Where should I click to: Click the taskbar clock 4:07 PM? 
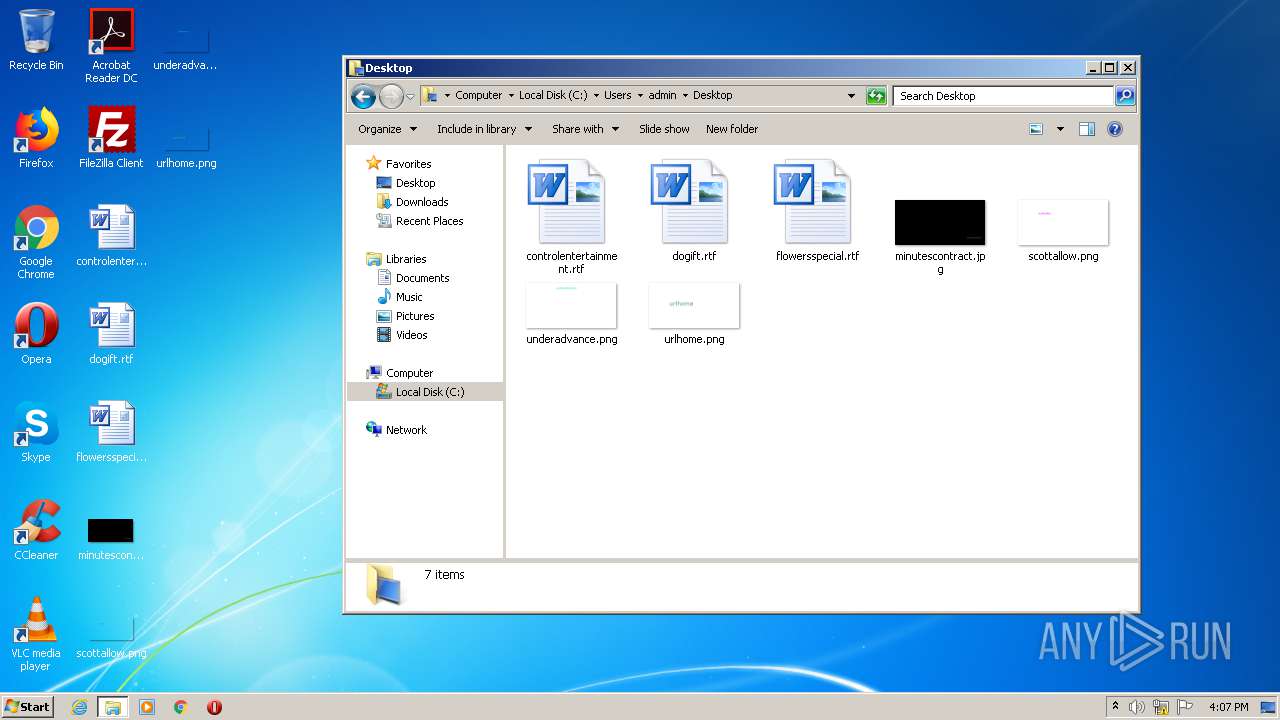[x=1228, y=707]
